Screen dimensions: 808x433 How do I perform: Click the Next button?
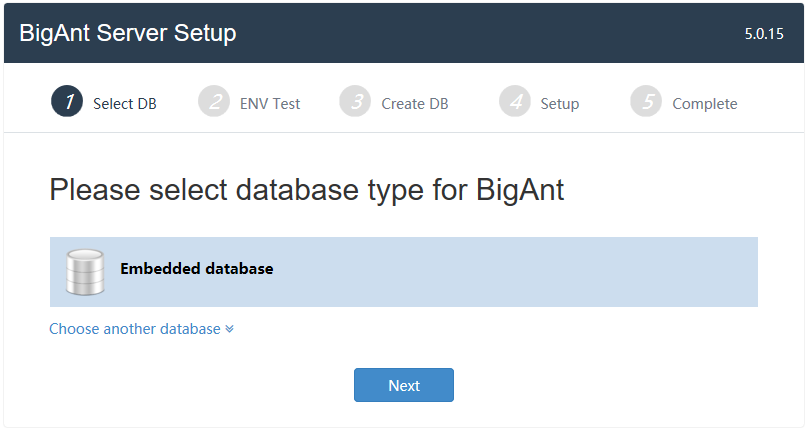click(404, 385)
